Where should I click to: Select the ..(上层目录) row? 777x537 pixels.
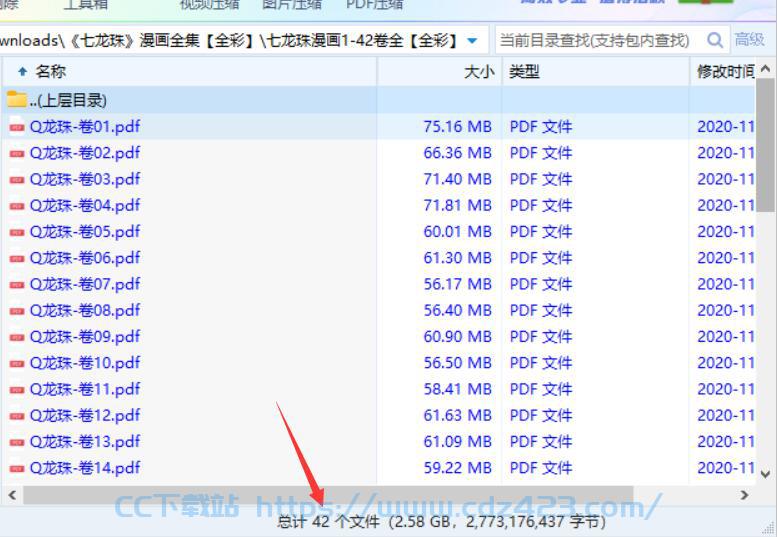click(x=379, y=100)
